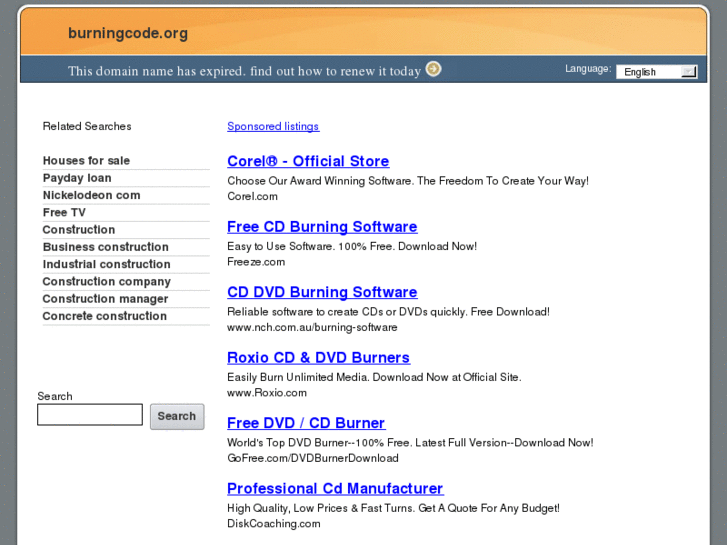Image resolution: width=727 pixels, height=545 pixels.
Task: Select Industrial construction related search
Action: point(107,264)
